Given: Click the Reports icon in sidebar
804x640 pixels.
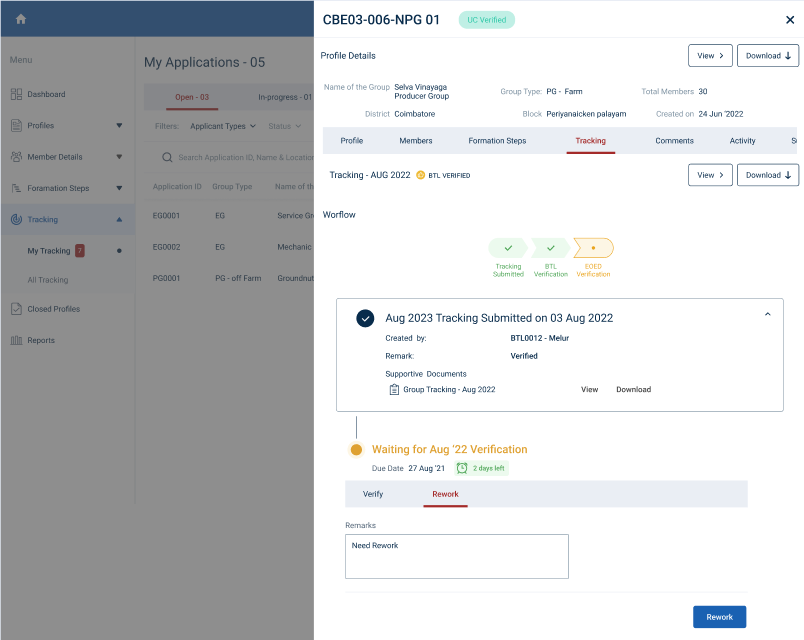Looking at the screenshot, I should pos(16,340).
